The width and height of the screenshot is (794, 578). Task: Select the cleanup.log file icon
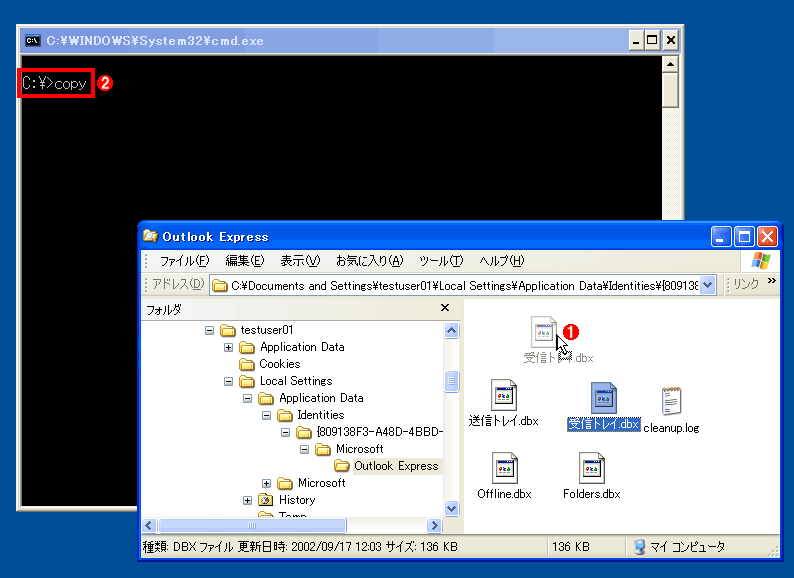click(x=671, y=401)
